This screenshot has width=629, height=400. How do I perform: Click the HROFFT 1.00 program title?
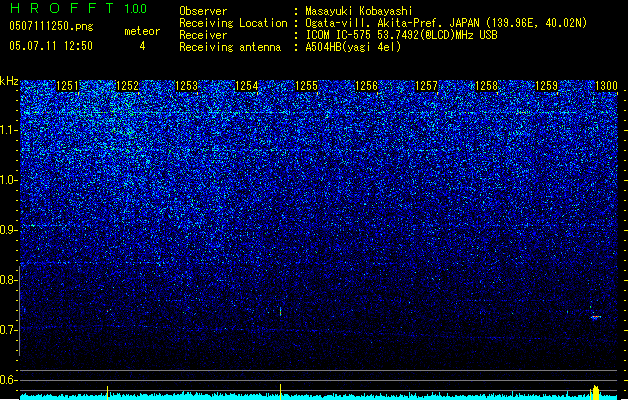pyautogui.click(x=79, y=8)
